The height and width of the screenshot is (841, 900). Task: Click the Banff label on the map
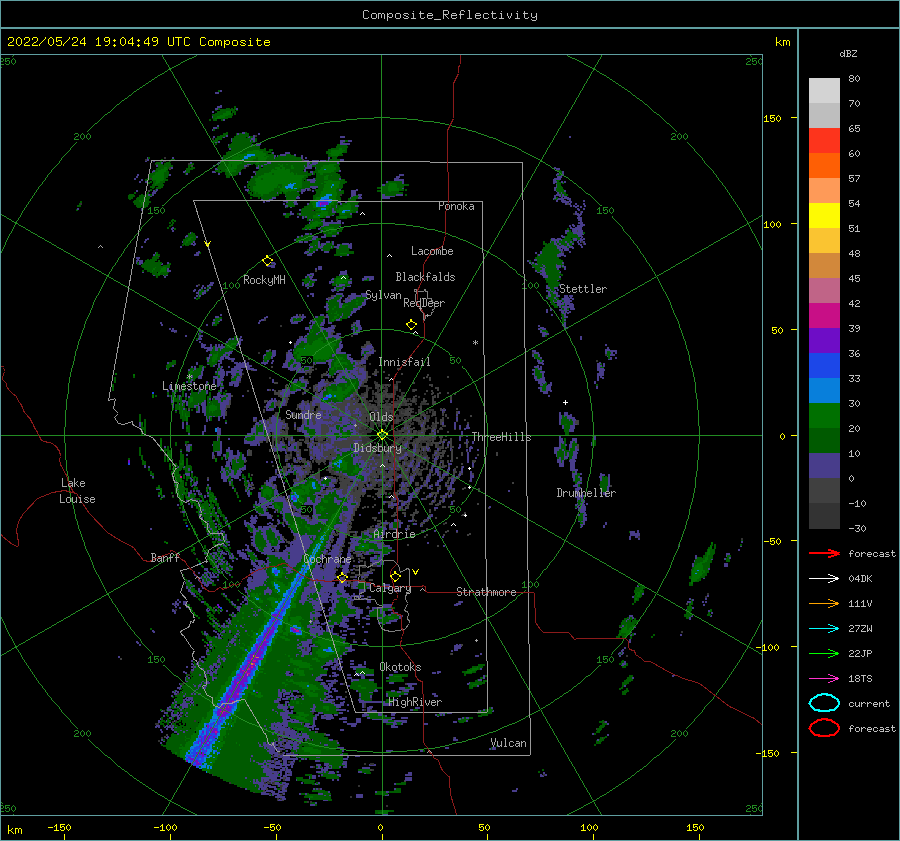(x=165, y=557)
